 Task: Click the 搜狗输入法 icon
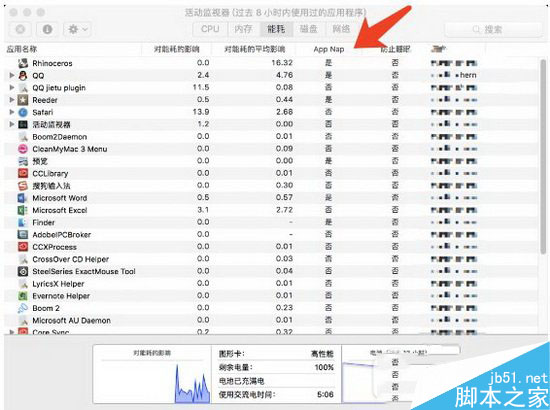coord(23,186)
